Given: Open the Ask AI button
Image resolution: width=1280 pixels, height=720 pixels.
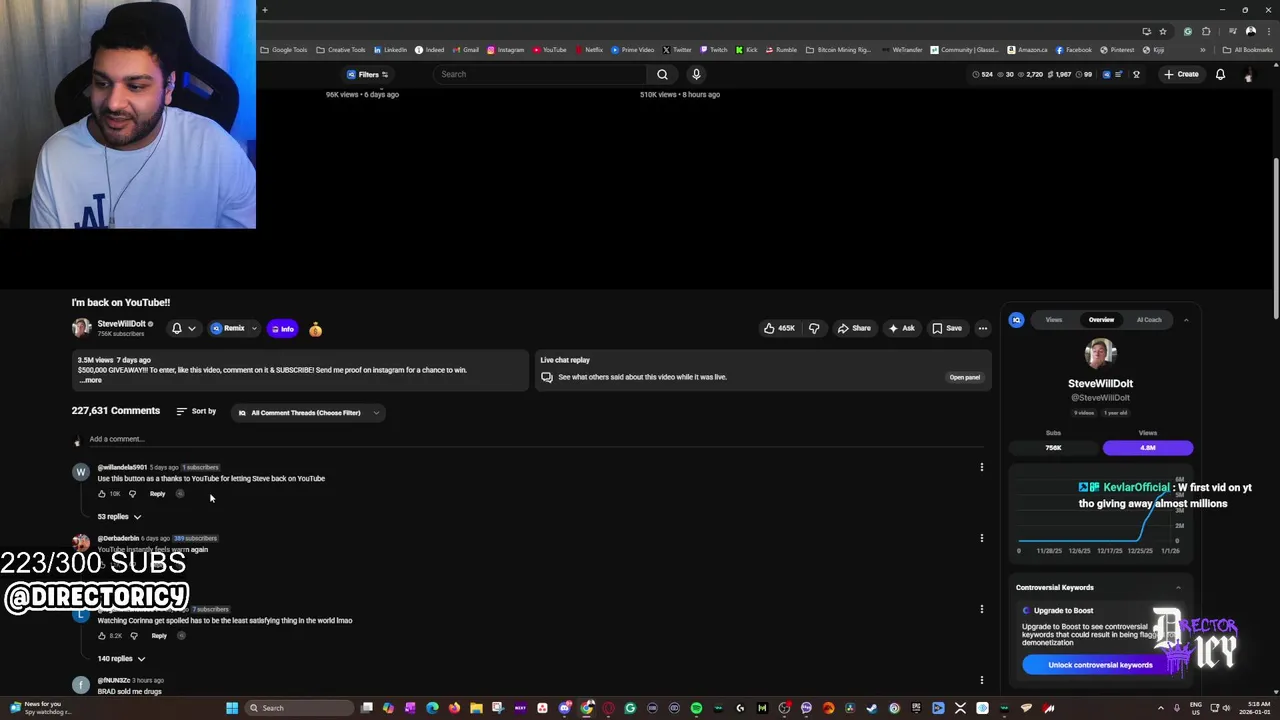Looking at the screenshot, I should 901,328.
